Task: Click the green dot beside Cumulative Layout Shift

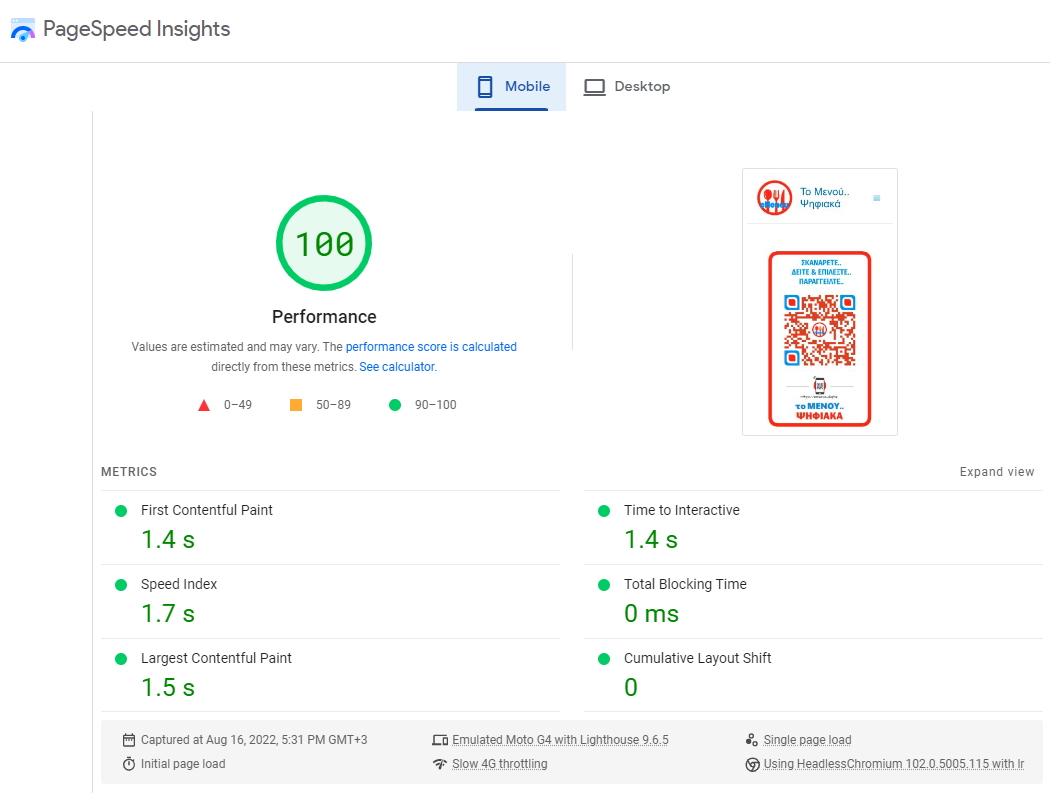Action: 604,659
